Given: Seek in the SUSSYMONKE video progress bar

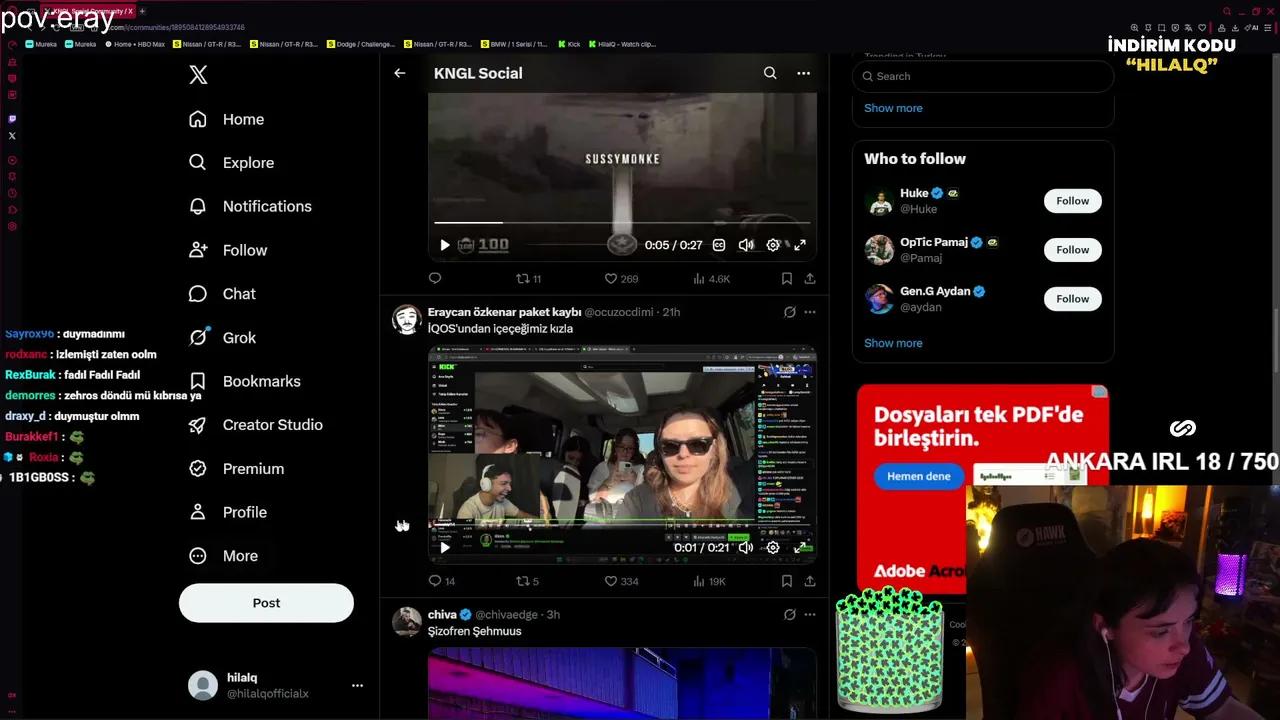Looking at the screenshot, I should pyautogui.click(x=622, y=222).
